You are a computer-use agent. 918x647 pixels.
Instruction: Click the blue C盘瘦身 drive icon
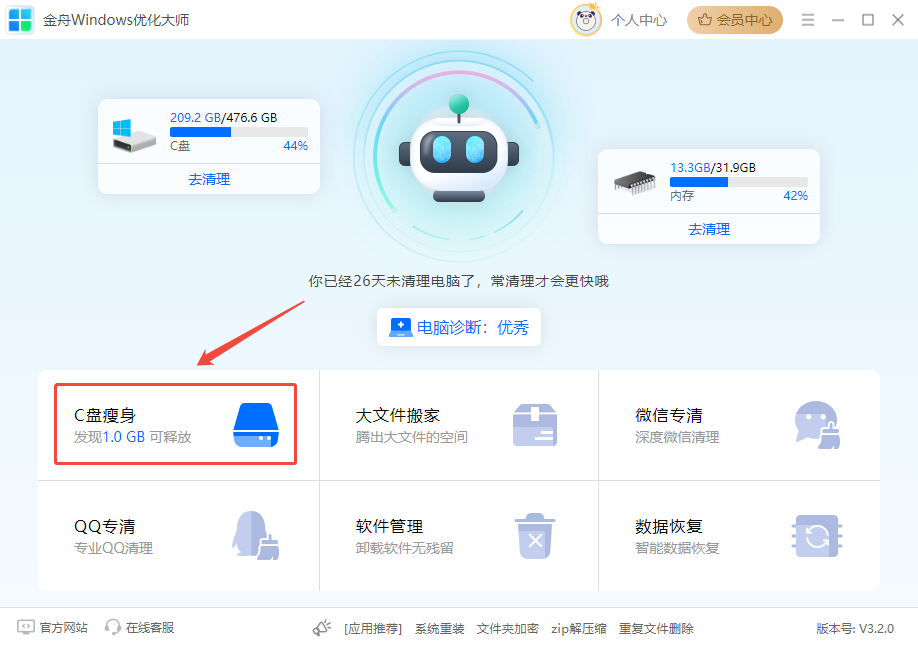tap(256, 425)
